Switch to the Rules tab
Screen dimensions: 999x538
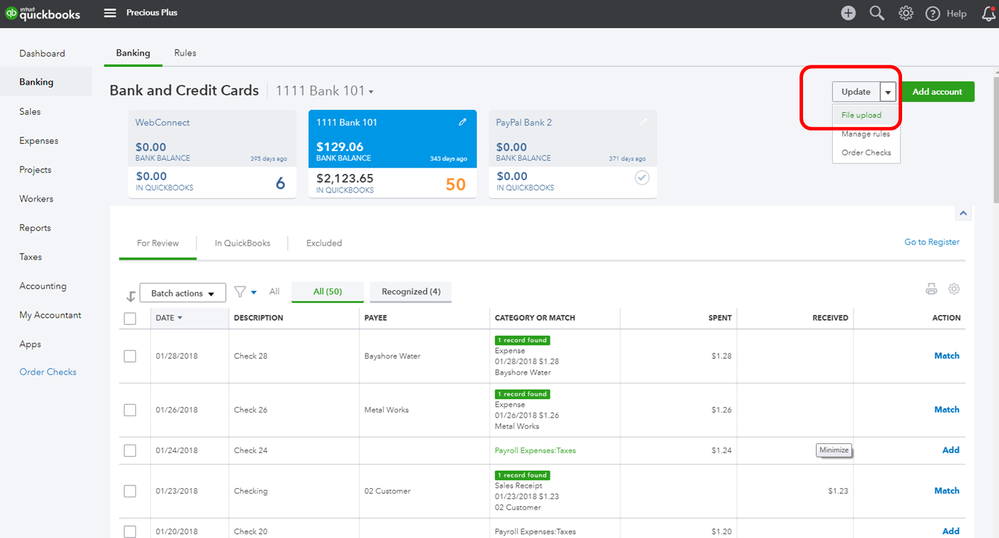(x=185, y=53)
